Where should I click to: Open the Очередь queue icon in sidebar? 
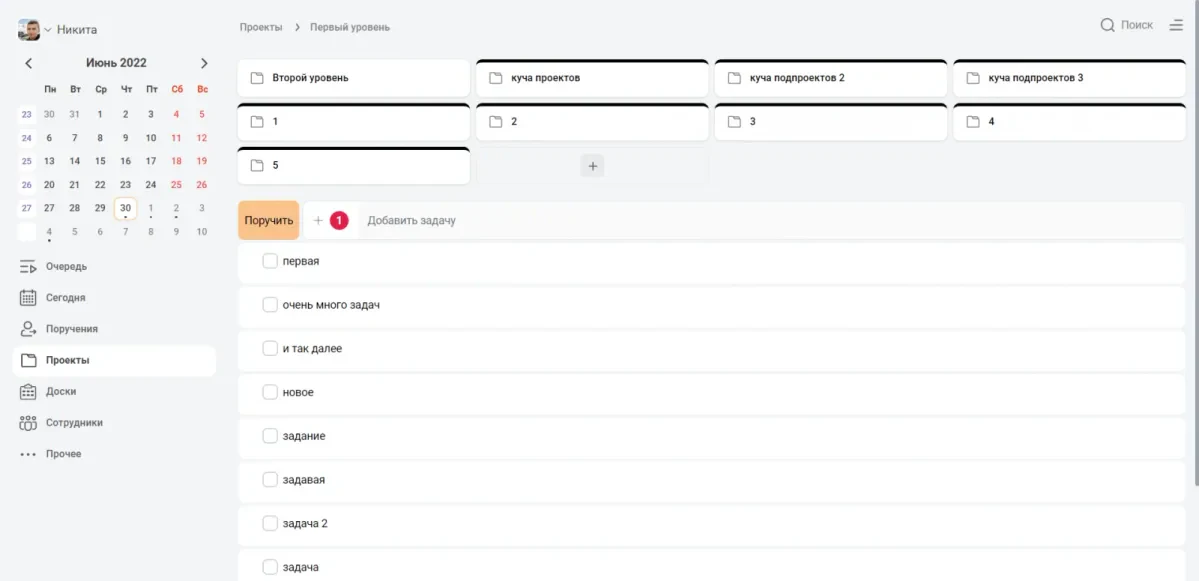pyautogui.click(x=28, y=267)
